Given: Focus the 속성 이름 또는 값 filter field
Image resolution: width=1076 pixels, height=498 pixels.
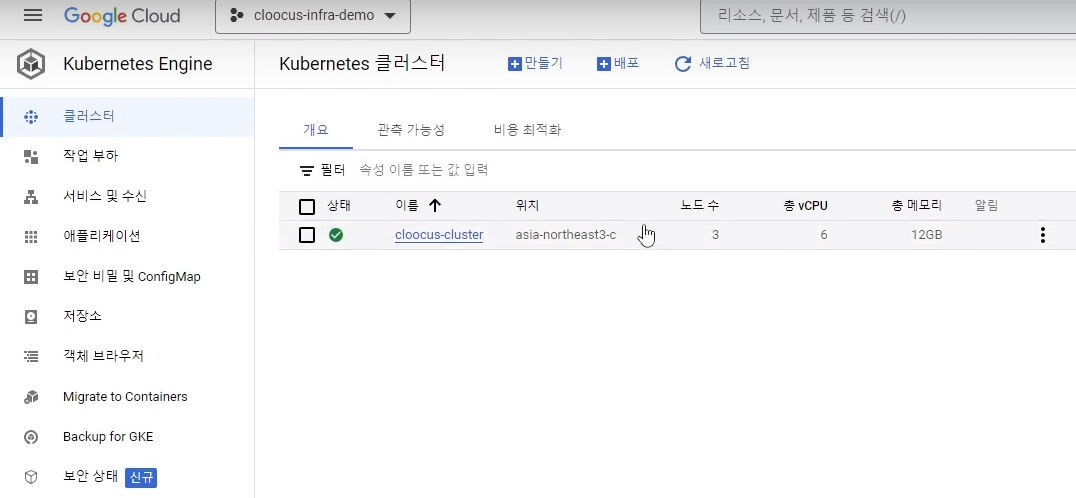Looking at the screenshot, I should 423,170.
